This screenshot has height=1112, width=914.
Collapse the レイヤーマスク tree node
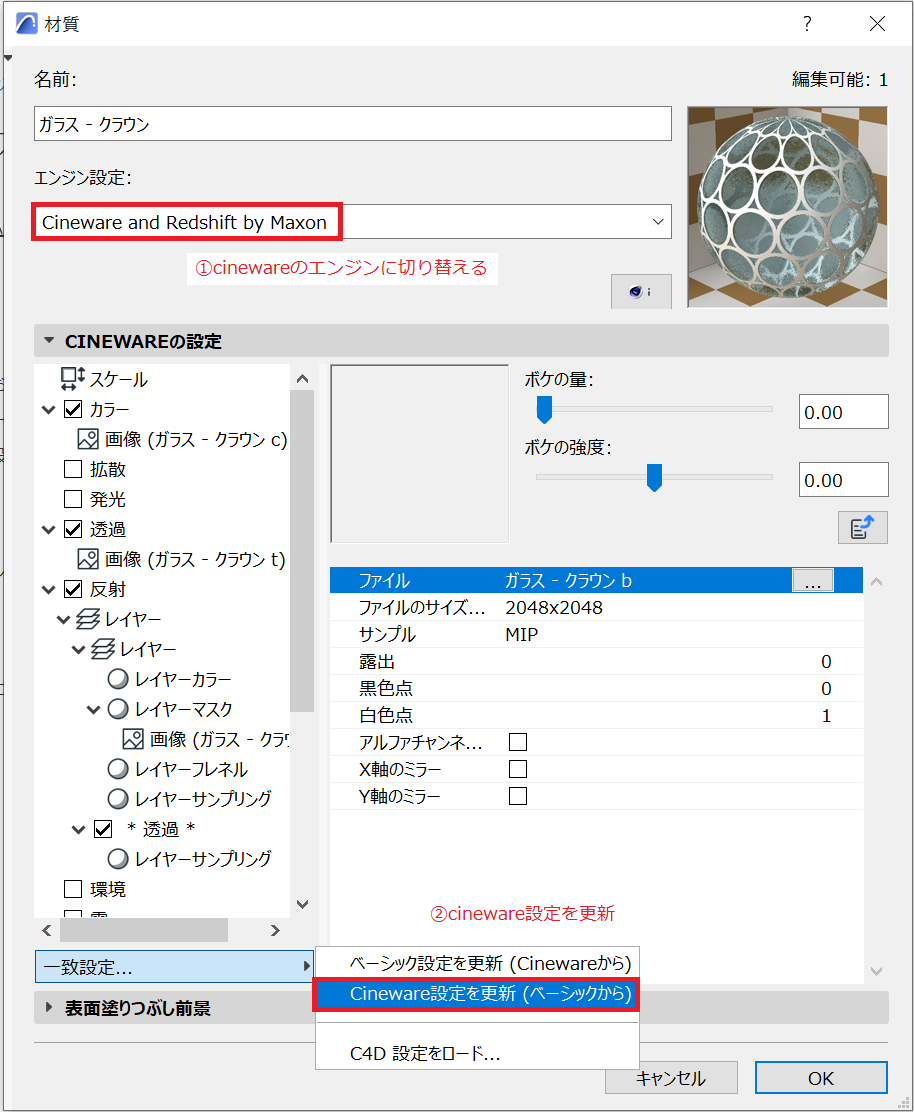click(94, 708)
